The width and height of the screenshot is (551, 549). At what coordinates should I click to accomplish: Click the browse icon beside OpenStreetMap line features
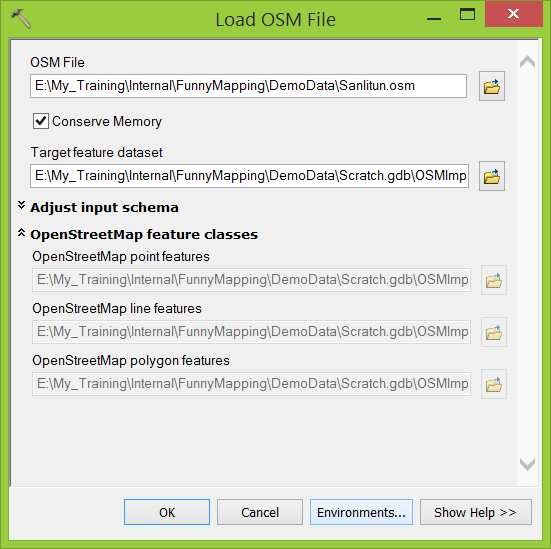click(x=494, y=332)
